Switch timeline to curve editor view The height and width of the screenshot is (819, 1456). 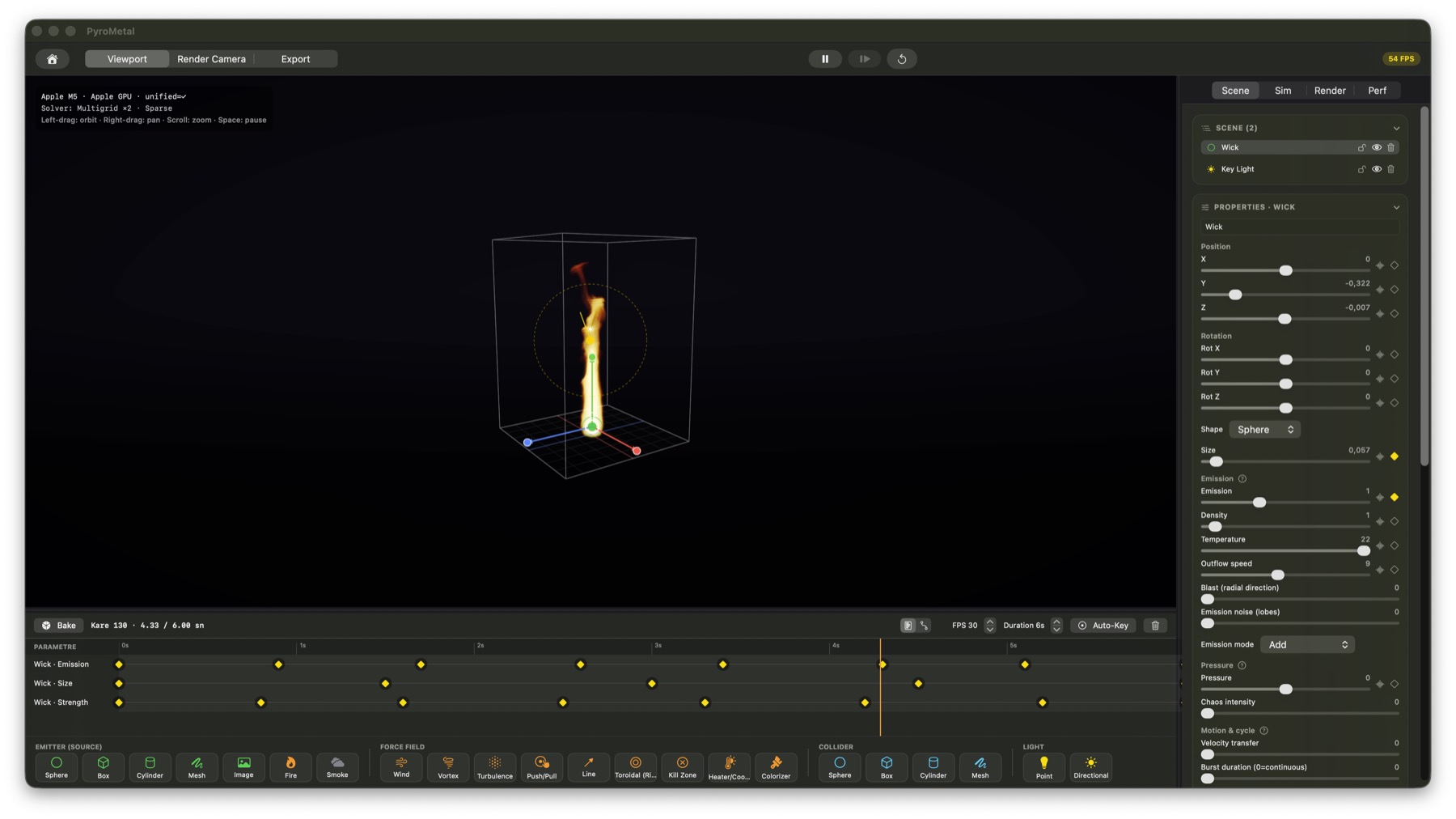pos(925,626)
